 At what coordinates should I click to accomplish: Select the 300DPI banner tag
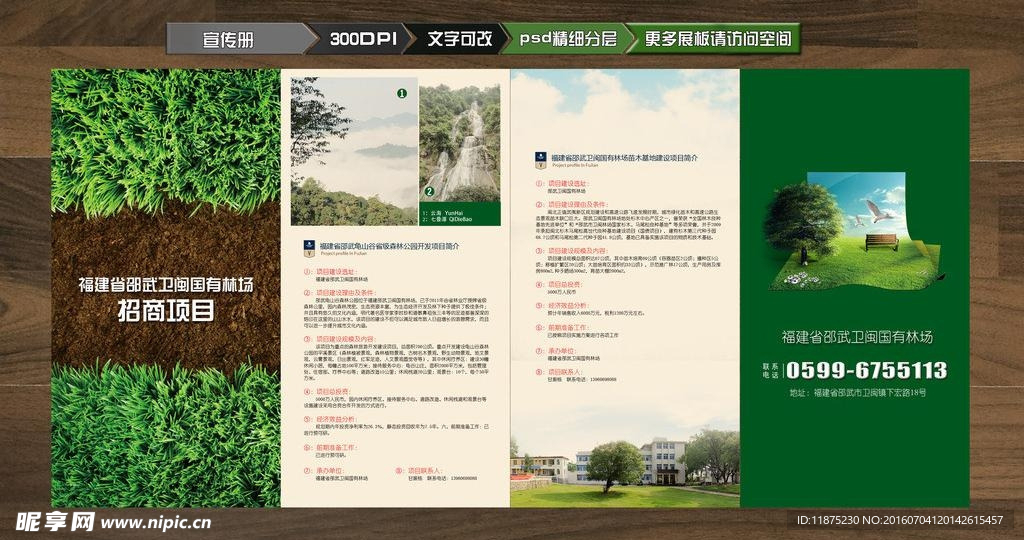click(x=363, y=39)
